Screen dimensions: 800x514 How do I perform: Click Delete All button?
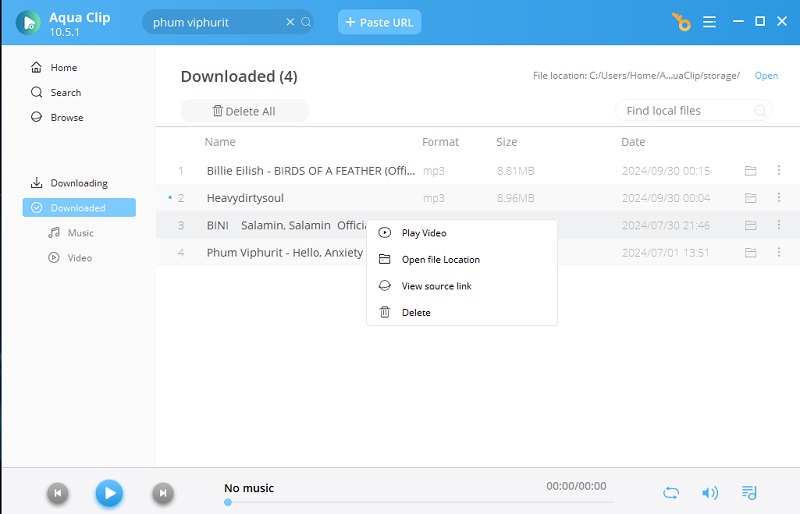point(244,111)
